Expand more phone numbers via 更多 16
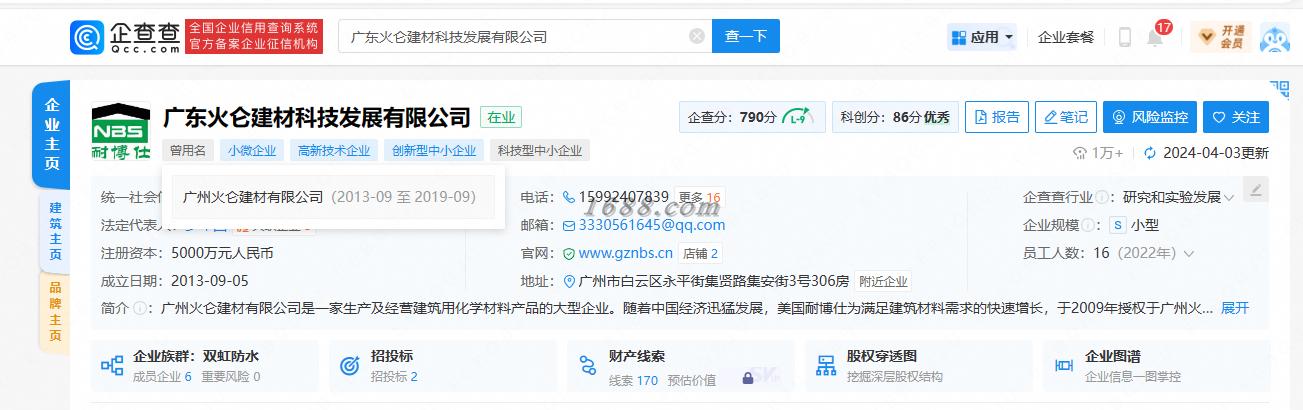This screenshot has width=1303, height=410. [699, 197]
